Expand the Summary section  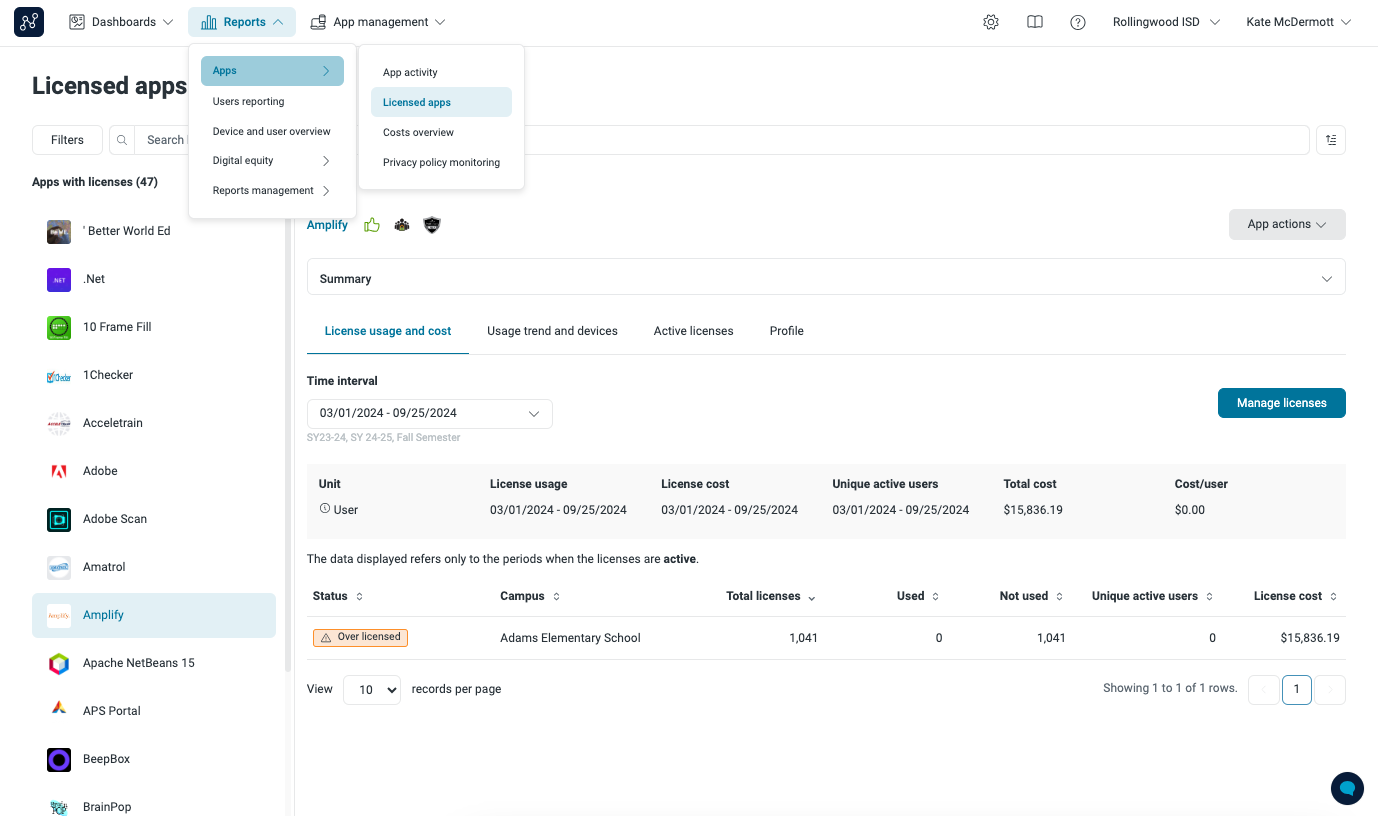pos(826,279)
